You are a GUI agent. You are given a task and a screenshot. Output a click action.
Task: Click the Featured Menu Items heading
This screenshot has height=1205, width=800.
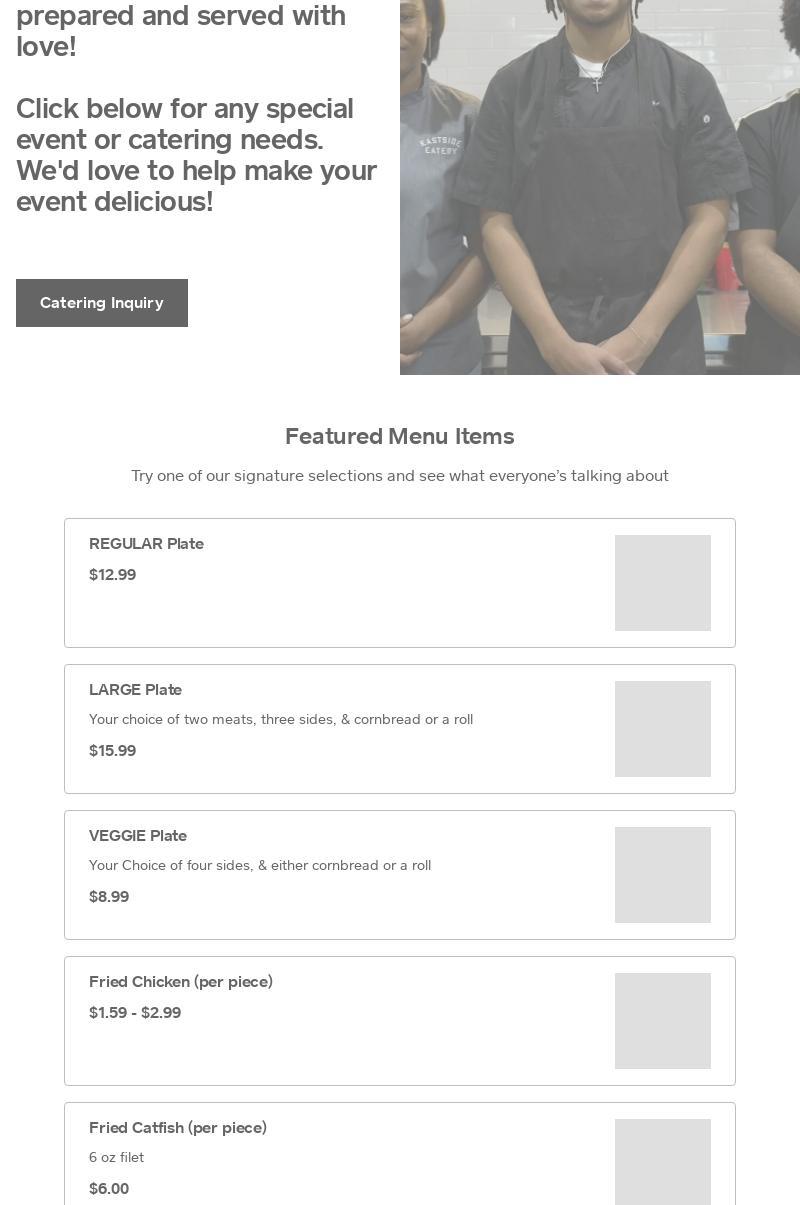point(399,436)
